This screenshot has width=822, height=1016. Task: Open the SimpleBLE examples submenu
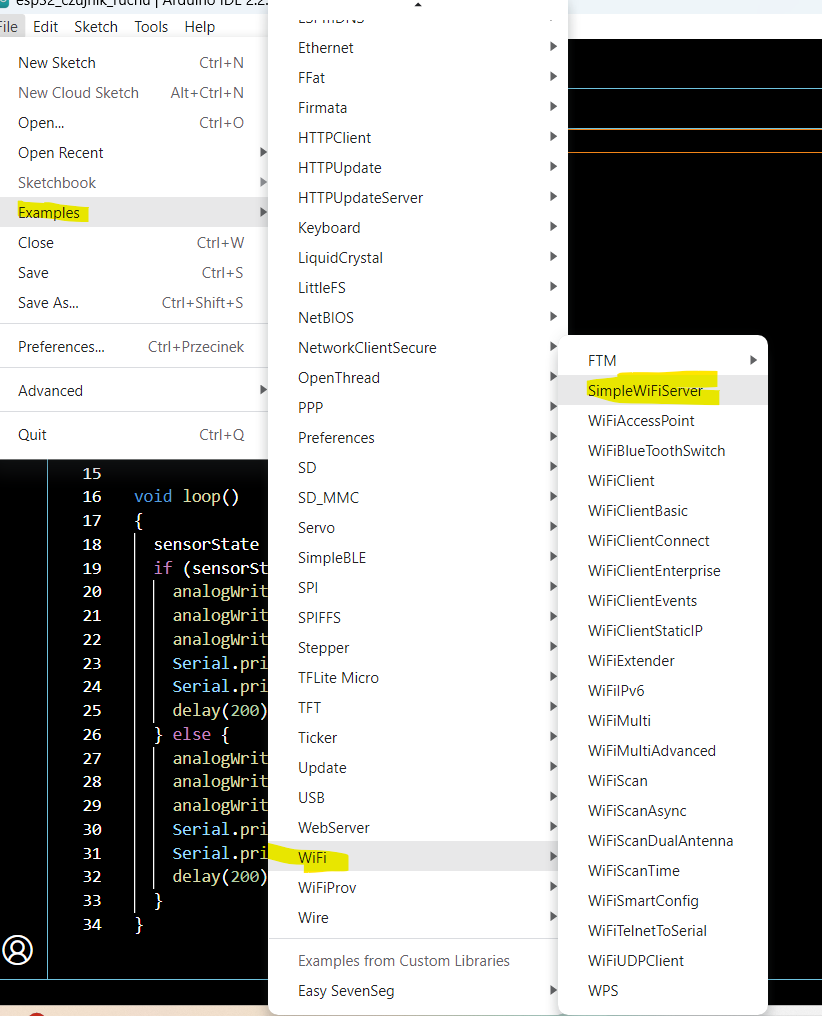click(415, 558)
